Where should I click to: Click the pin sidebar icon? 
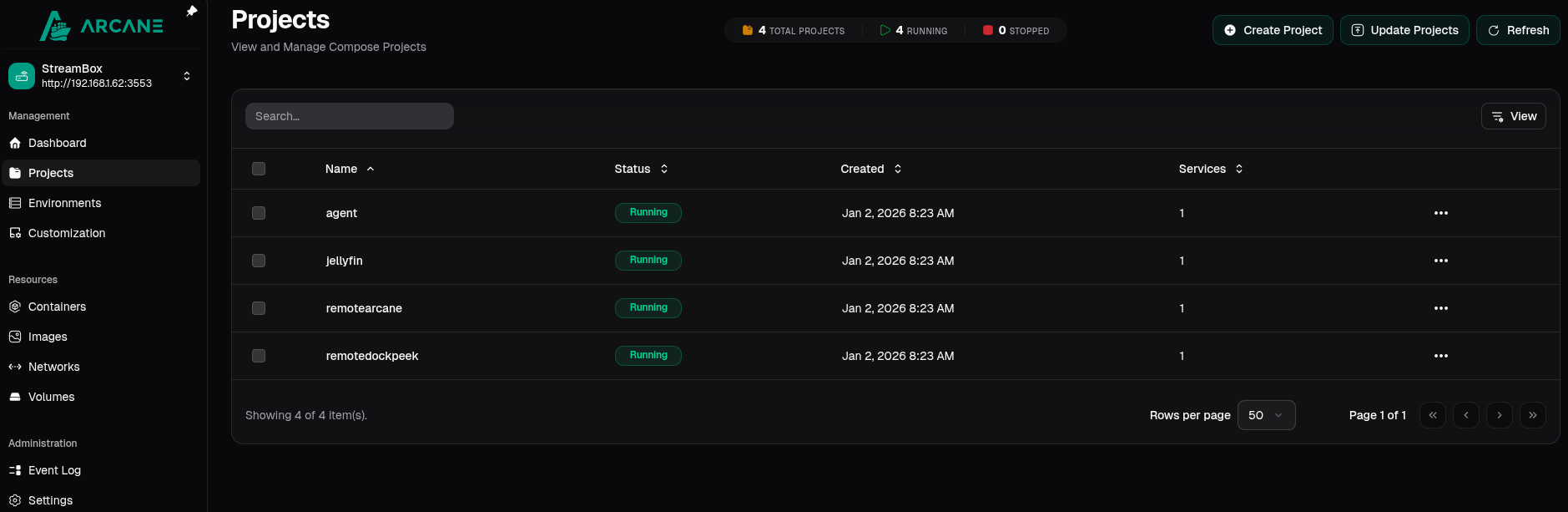(x=191, y=11)
